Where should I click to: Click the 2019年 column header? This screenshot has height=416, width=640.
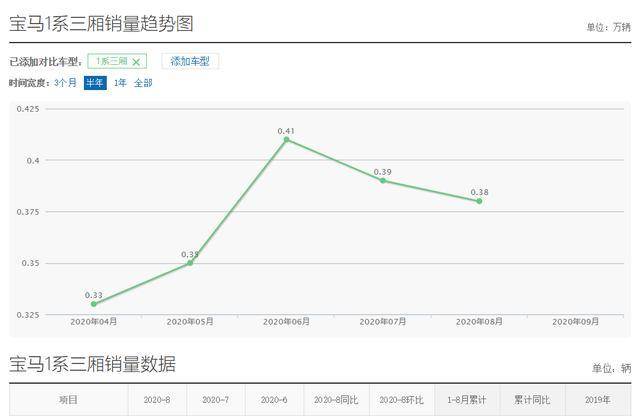[598, 400]
